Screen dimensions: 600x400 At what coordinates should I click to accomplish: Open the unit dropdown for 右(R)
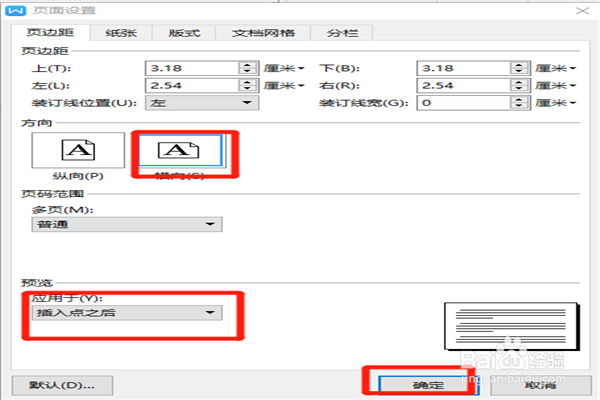point(555,85)
